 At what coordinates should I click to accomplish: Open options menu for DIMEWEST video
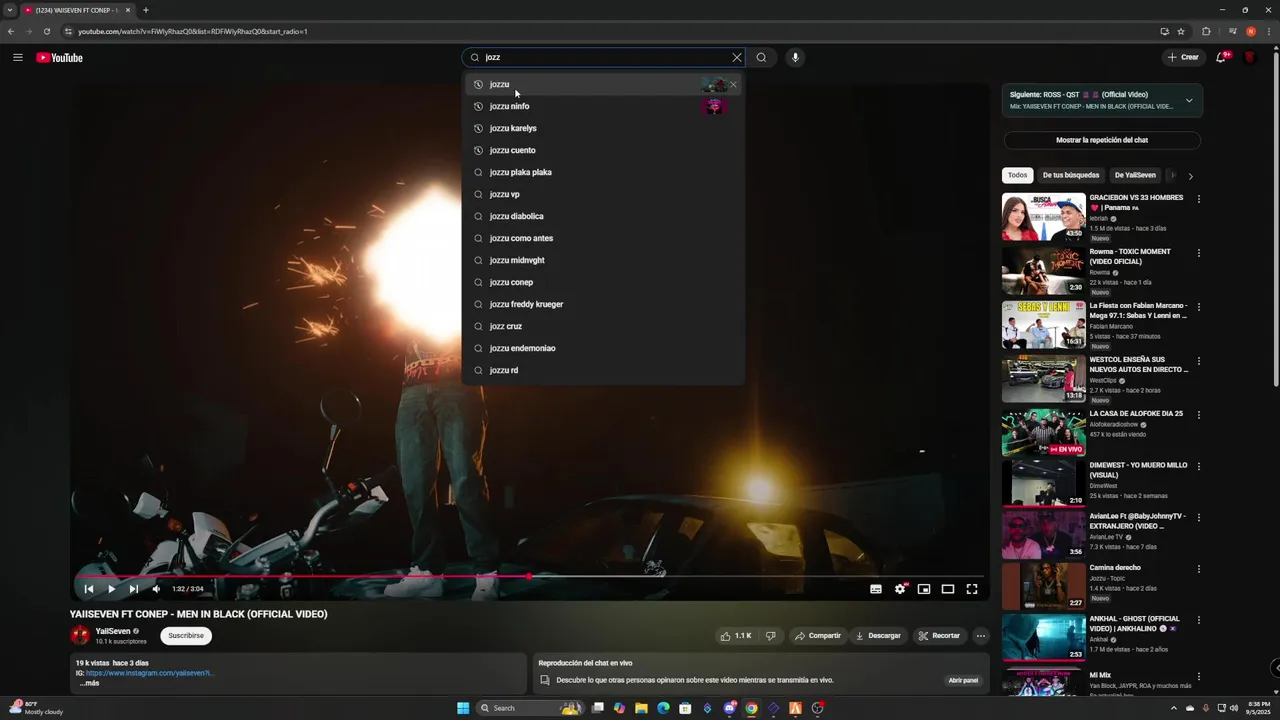click(1198, 467)
